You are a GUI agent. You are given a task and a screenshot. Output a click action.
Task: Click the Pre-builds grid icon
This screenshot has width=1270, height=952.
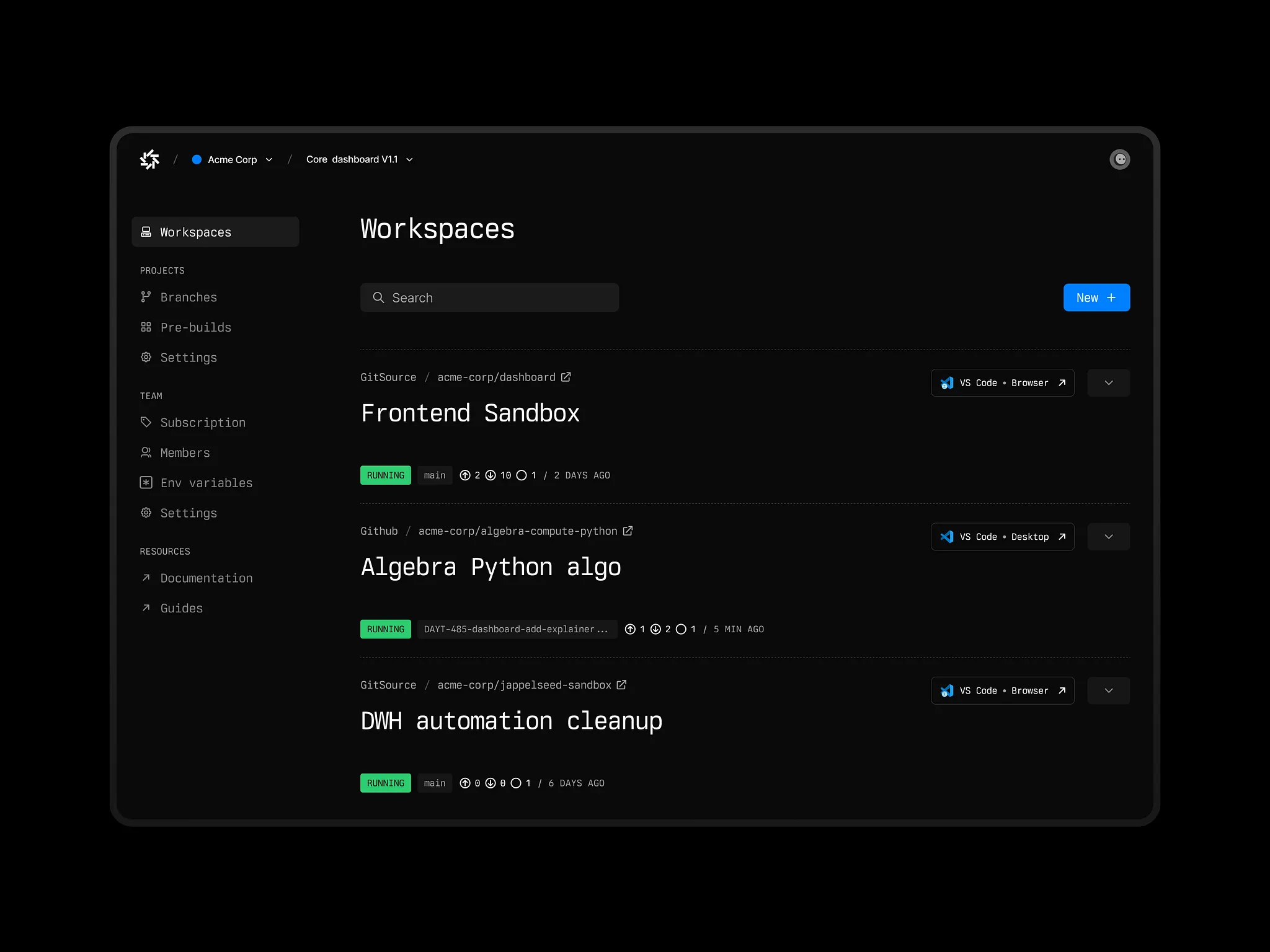point(146,327)
